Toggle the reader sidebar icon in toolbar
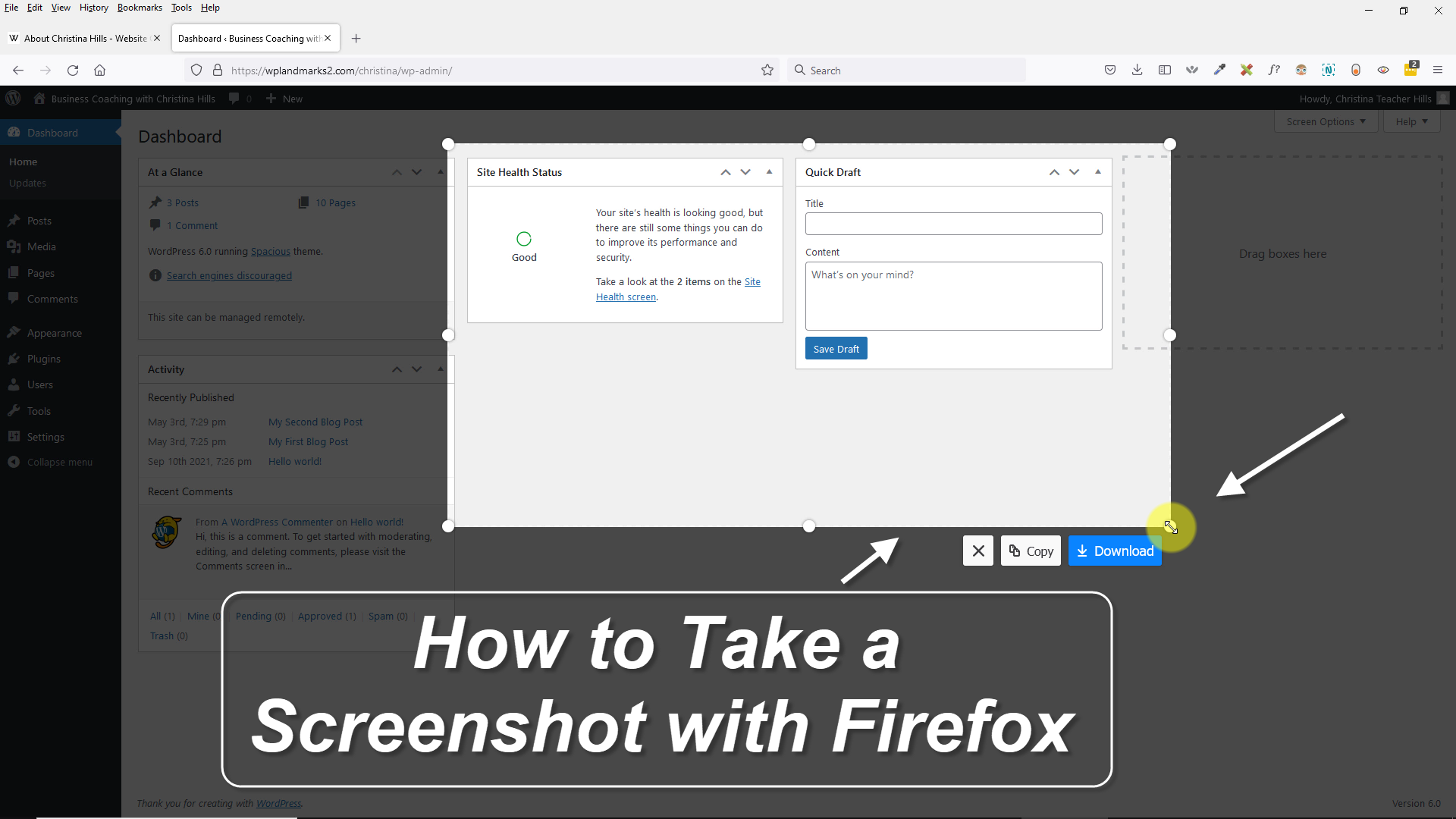 1165,71
